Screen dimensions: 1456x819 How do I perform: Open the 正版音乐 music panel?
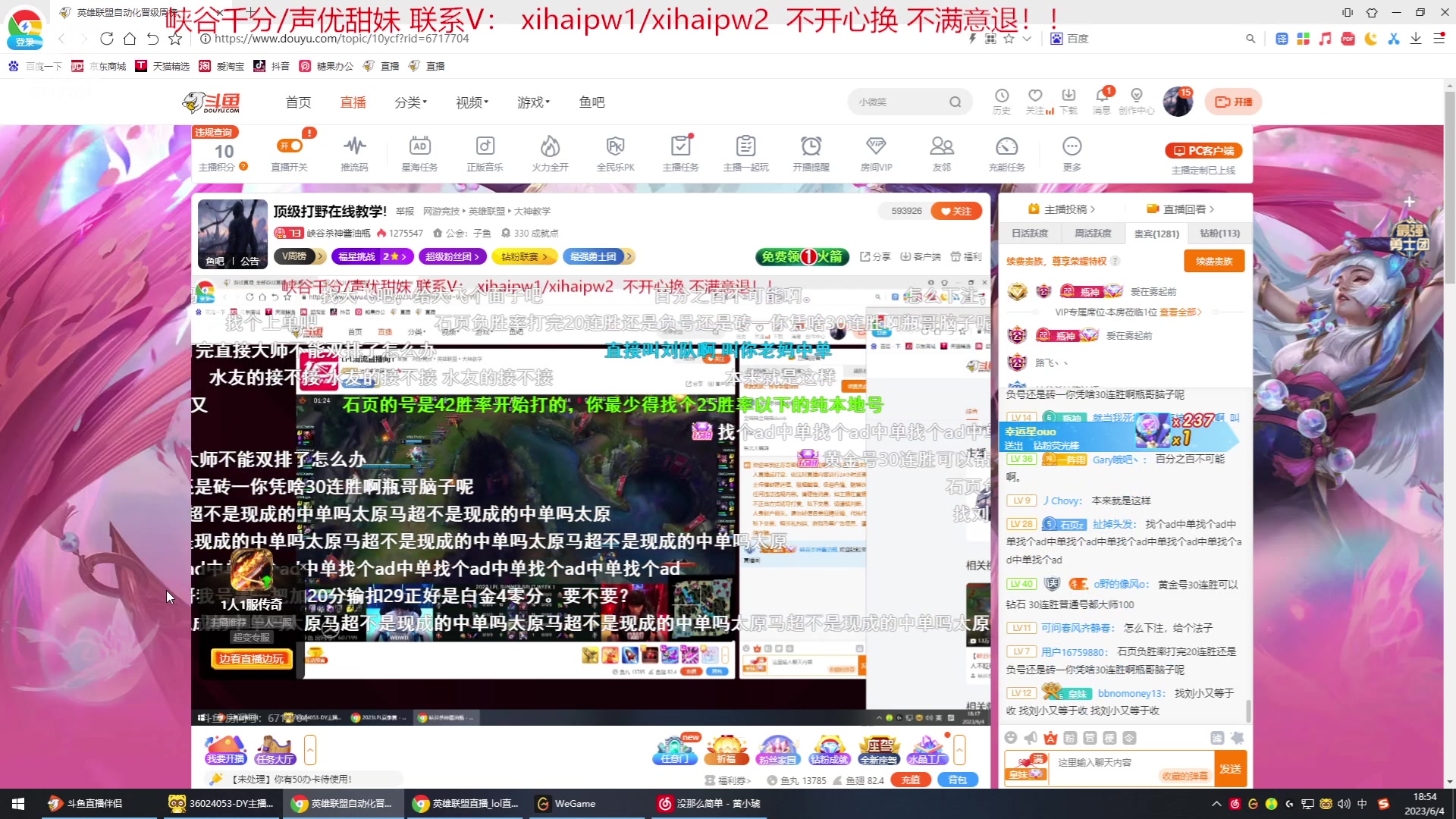click(485, 152)
